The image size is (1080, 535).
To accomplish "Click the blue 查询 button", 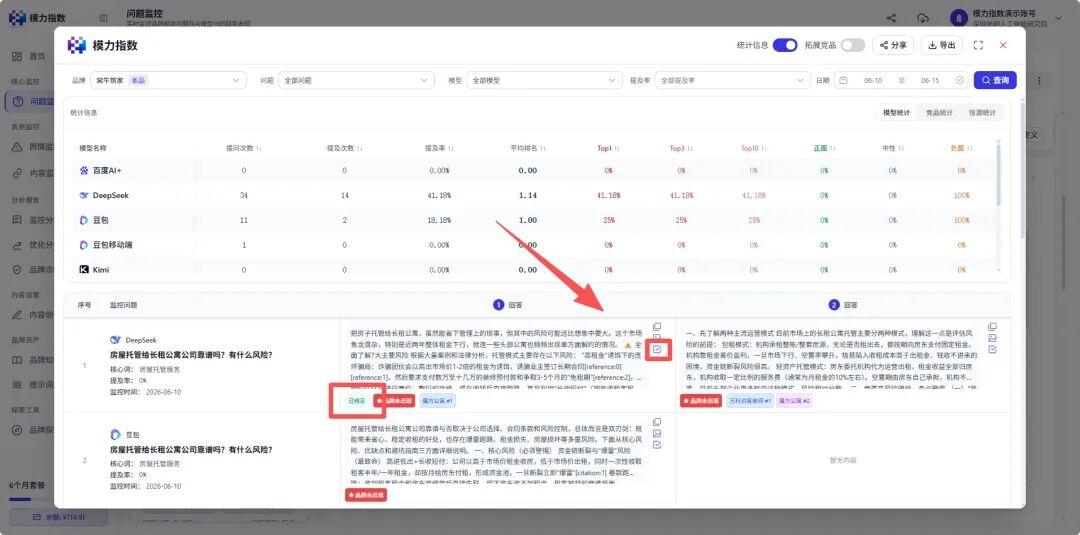I will (995, 81).
